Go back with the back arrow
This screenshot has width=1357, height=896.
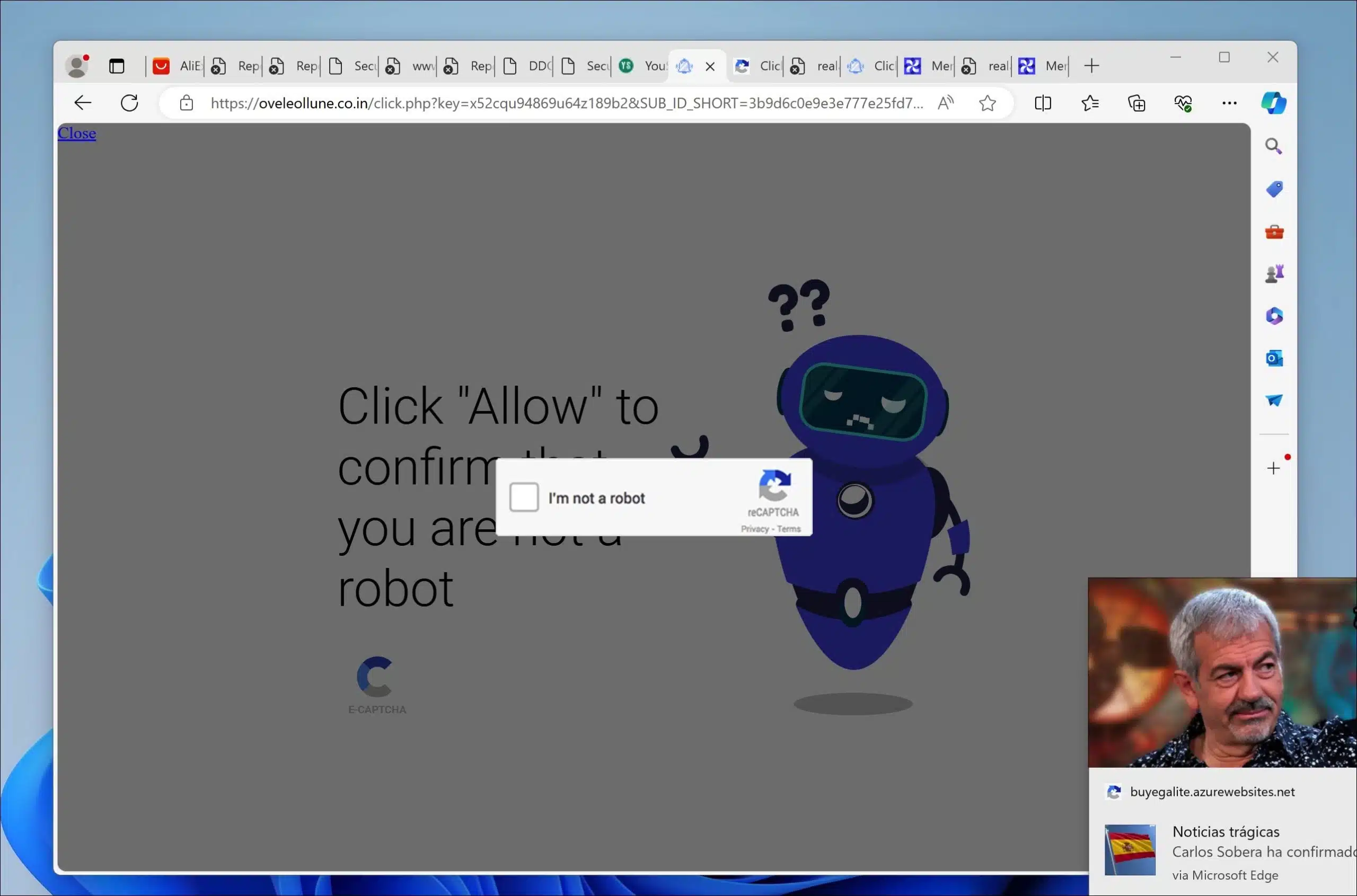tap(83, 103)
